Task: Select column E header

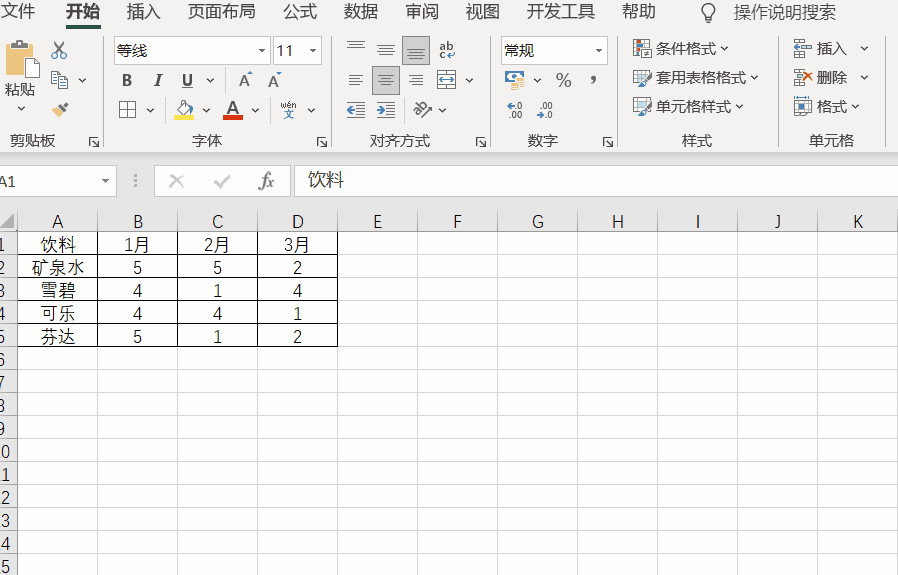Action: point(377,222)
